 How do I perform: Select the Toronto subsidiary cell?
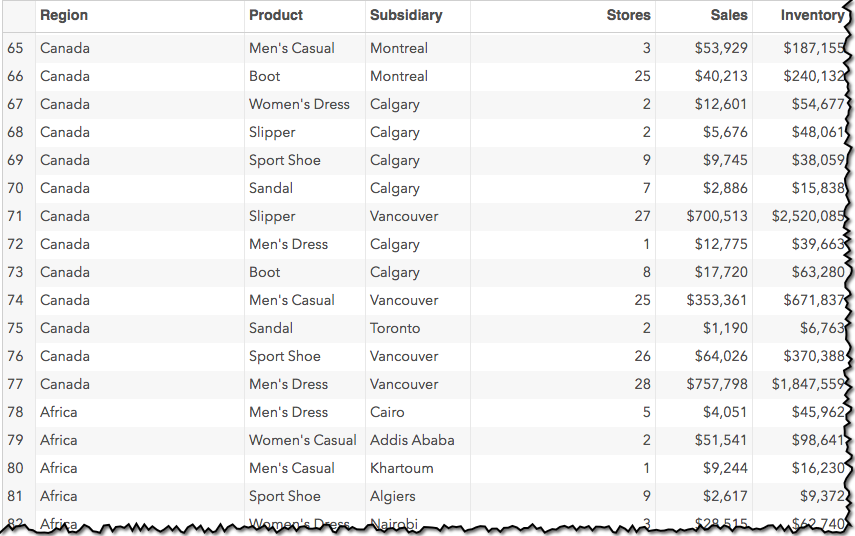(x=395, y=328)
